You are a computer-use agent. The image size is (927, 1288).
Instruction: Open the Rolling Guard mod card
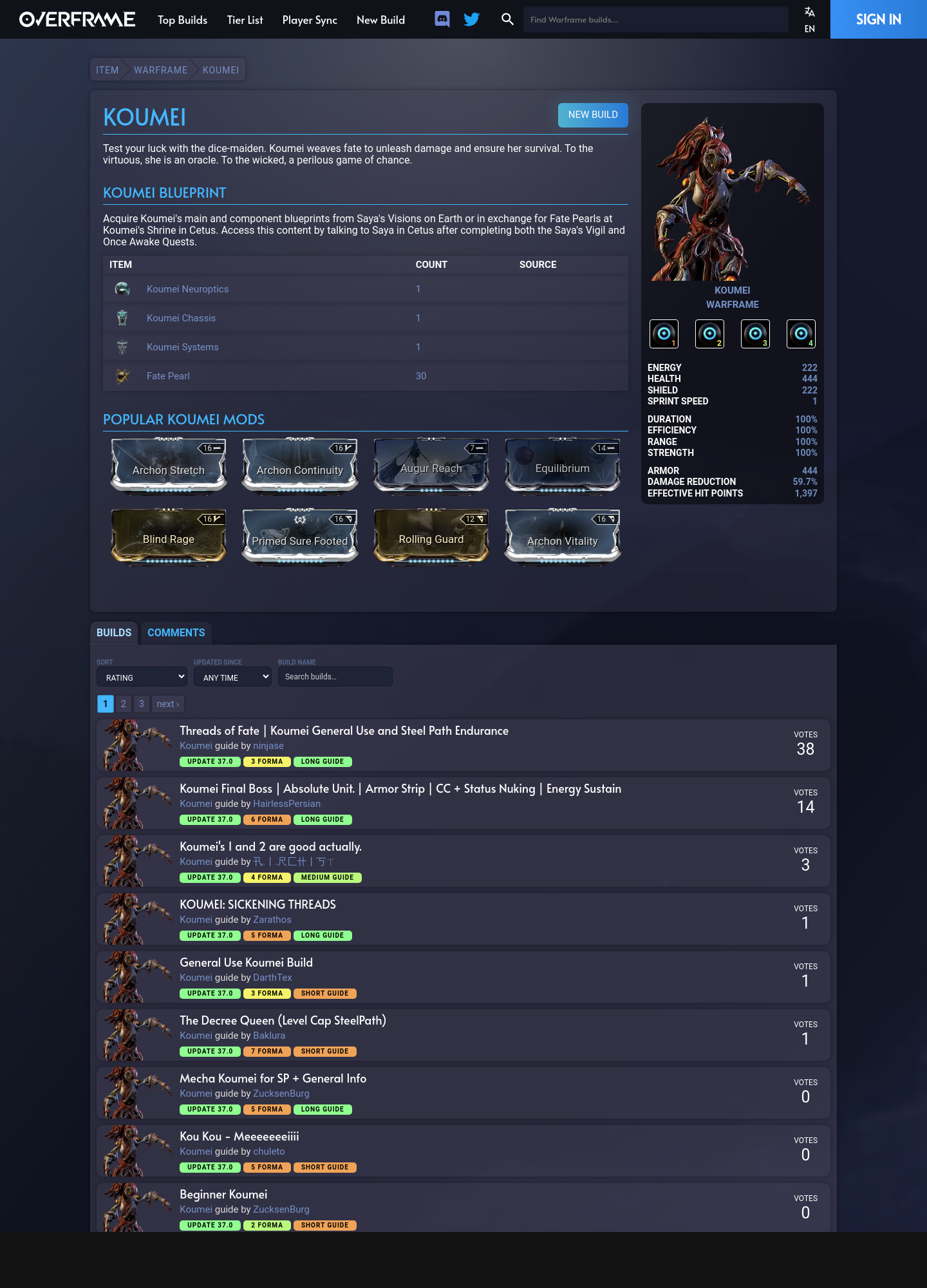click(431, 537)
